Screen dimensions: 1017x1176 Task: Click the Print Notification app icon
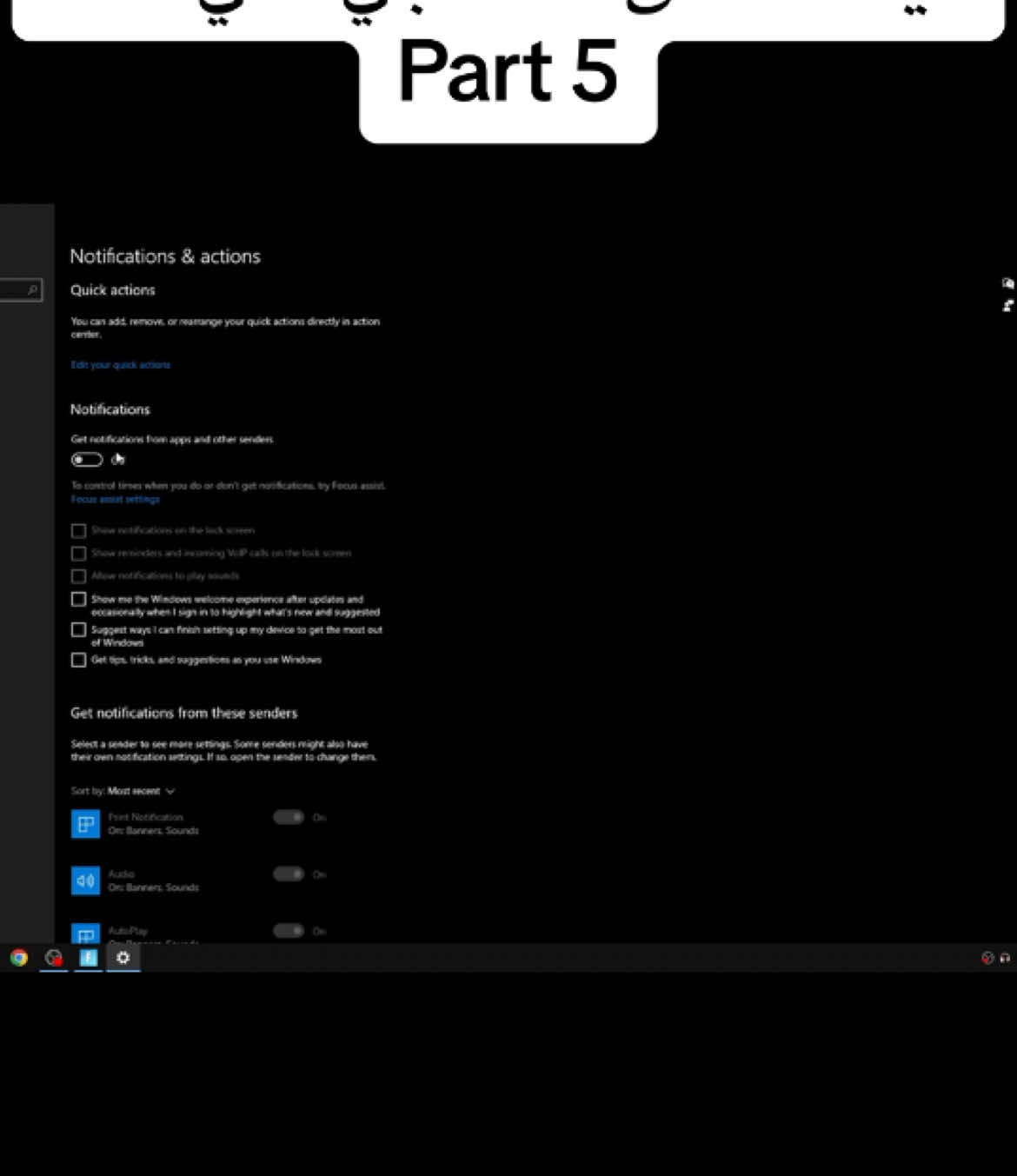pos(85,823)
